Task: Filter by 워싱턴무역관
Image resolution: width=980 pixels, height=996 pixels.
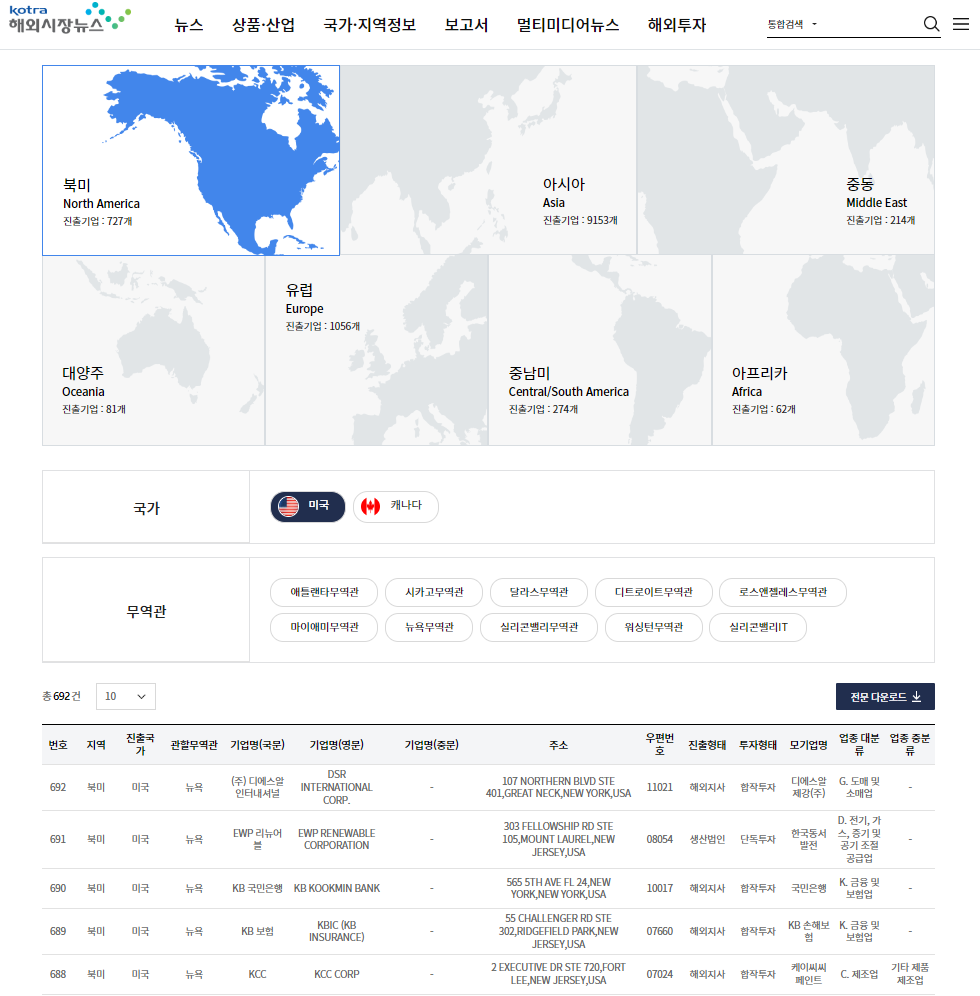Action: click(x=654, y=628)
